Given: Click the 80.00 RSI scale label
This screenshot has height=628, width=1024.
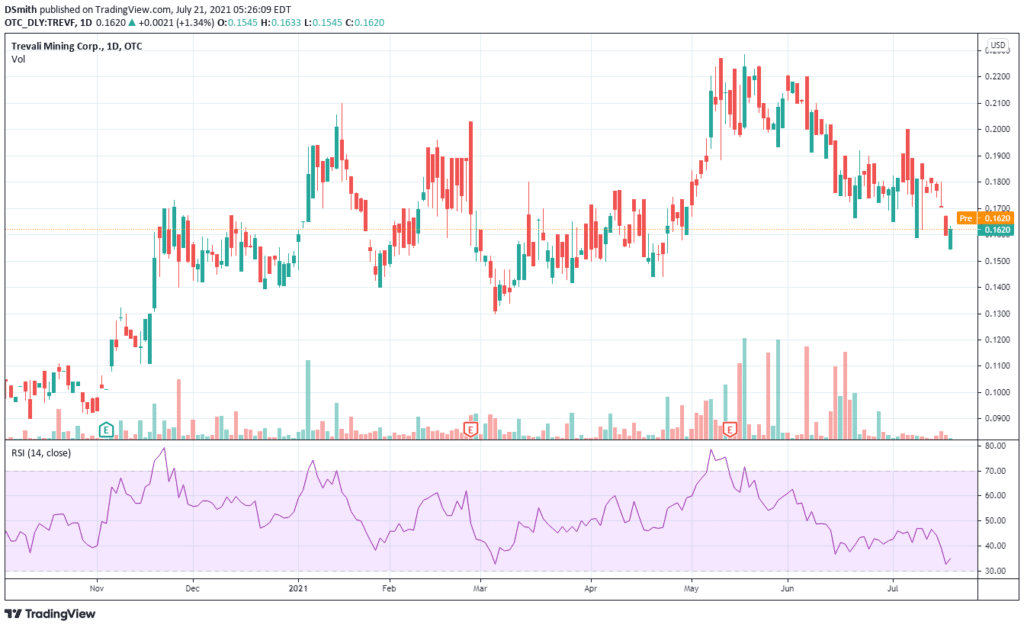Looking at the screenshot, I should [995, 446].
